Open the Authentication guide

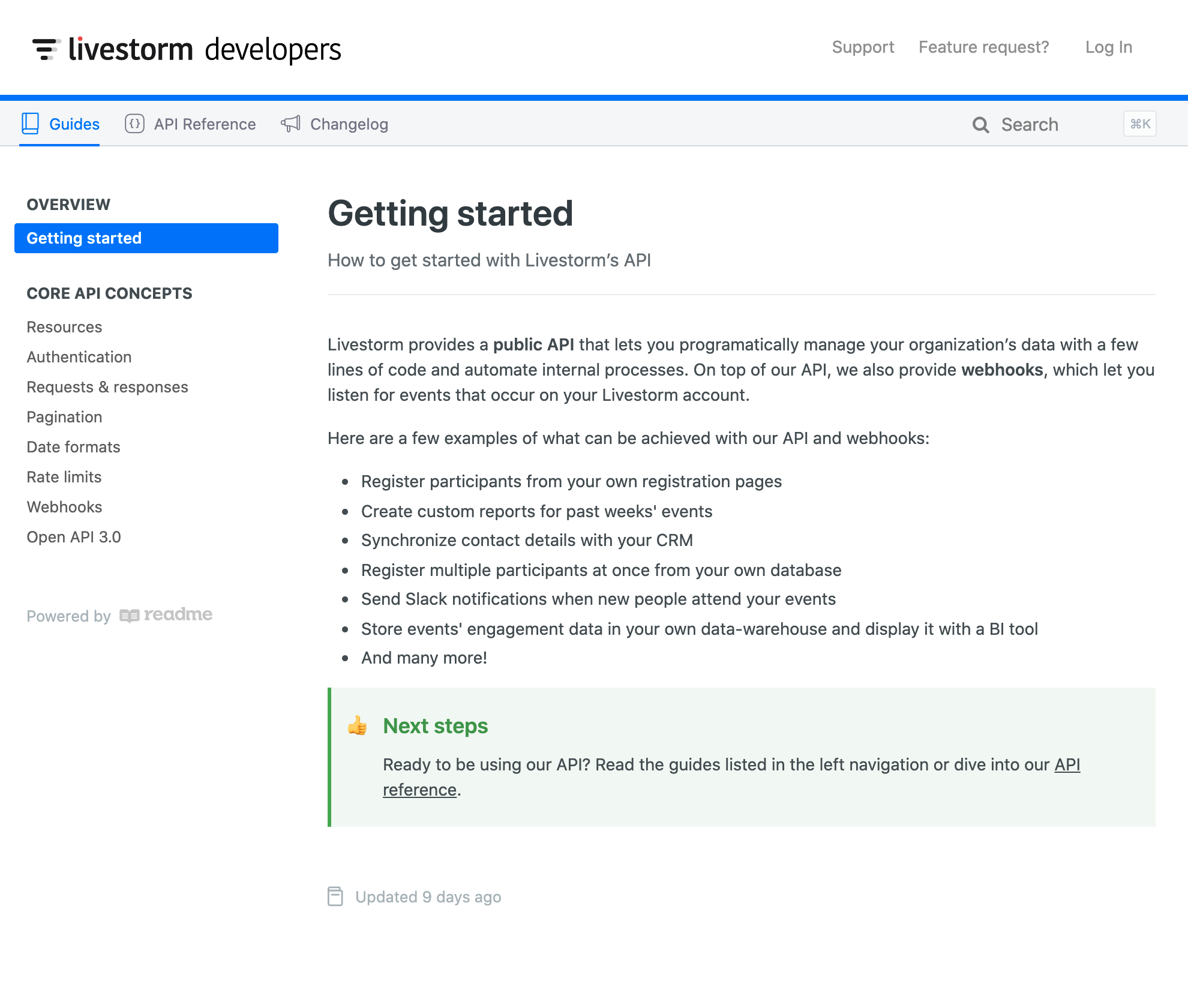(x=79, y=357)
